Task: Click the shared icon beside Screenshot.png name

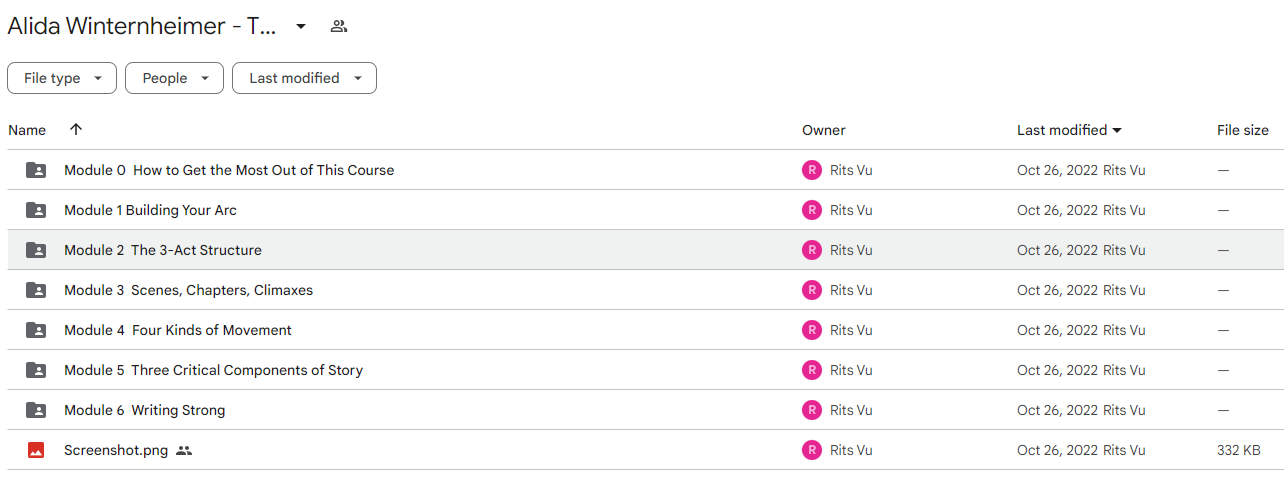Action: click(x=184, y=451)
